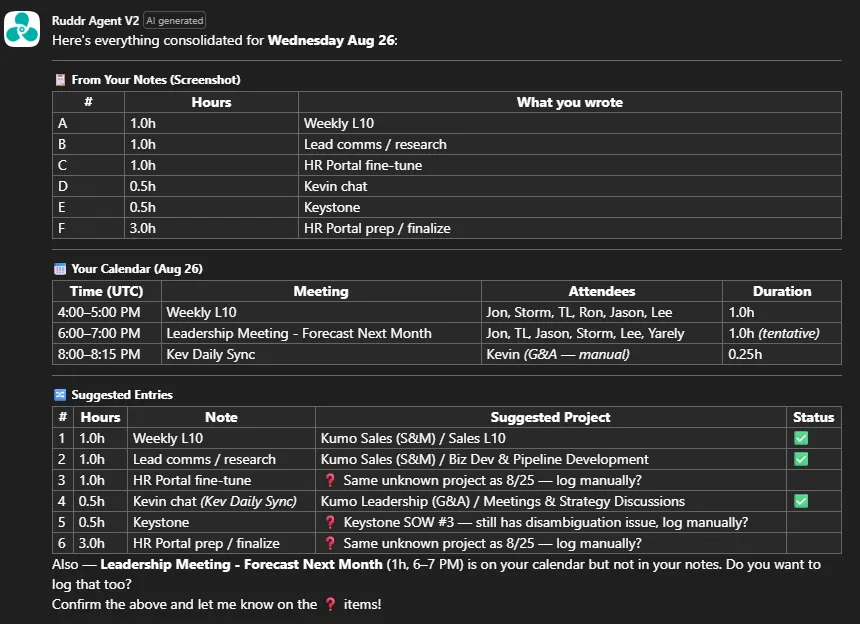Click the notepad icon beside From Your Notes

tap(60, 80)
